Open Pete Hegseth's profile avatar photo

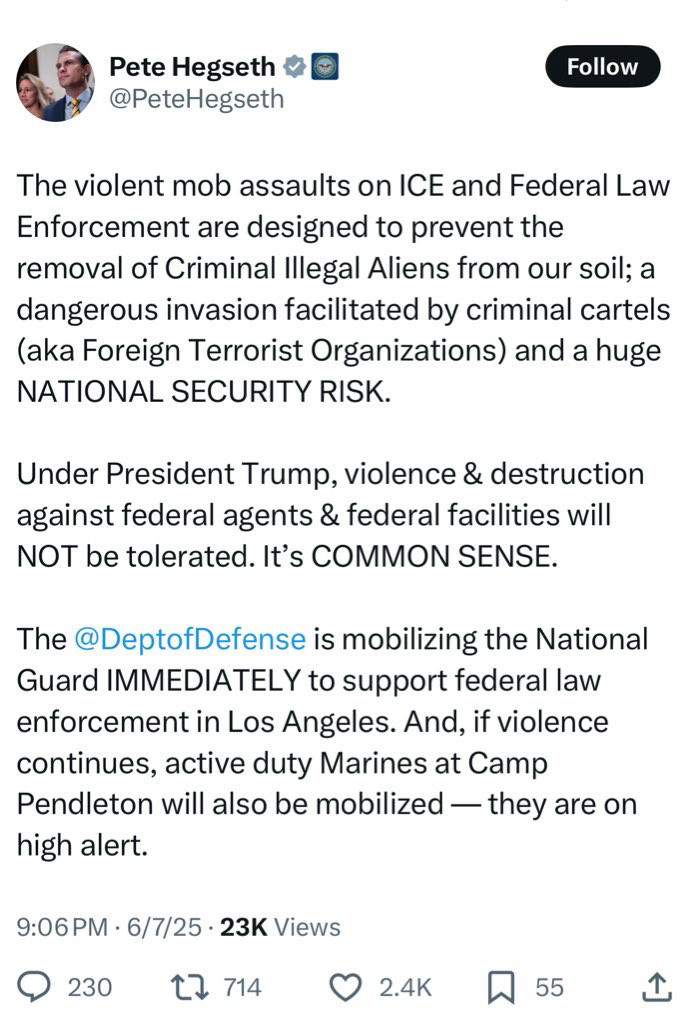[55, 82]
